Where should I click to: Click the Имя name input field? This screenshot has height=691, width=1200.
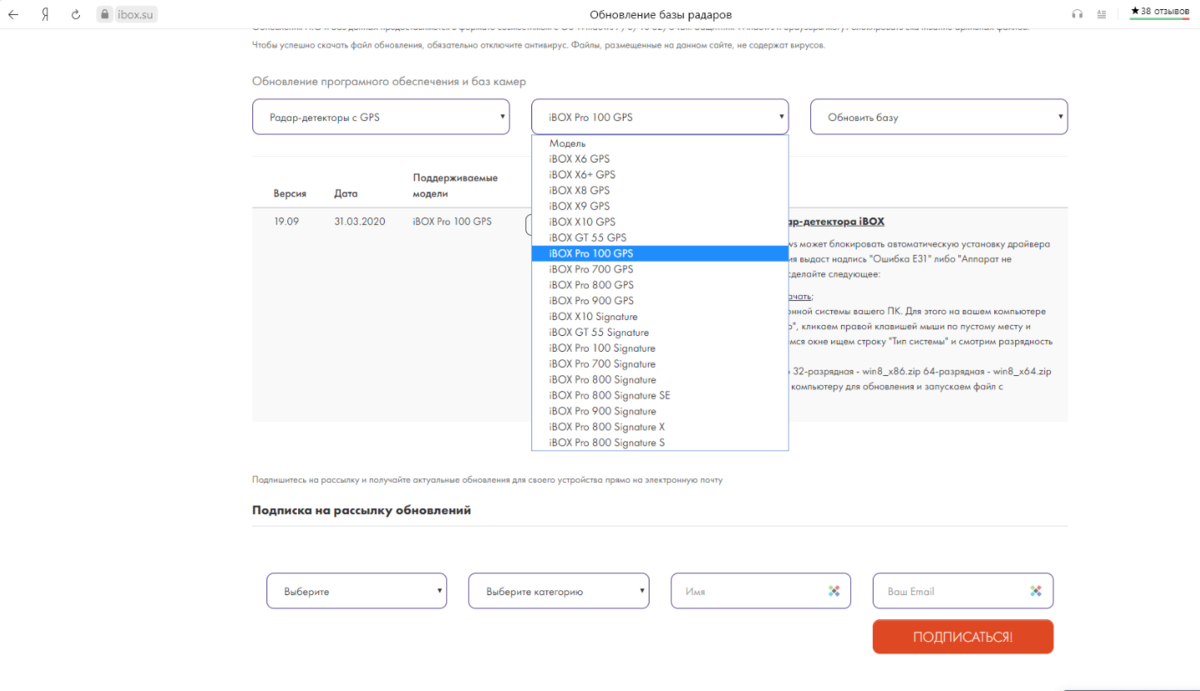click(x=761, y=591)
